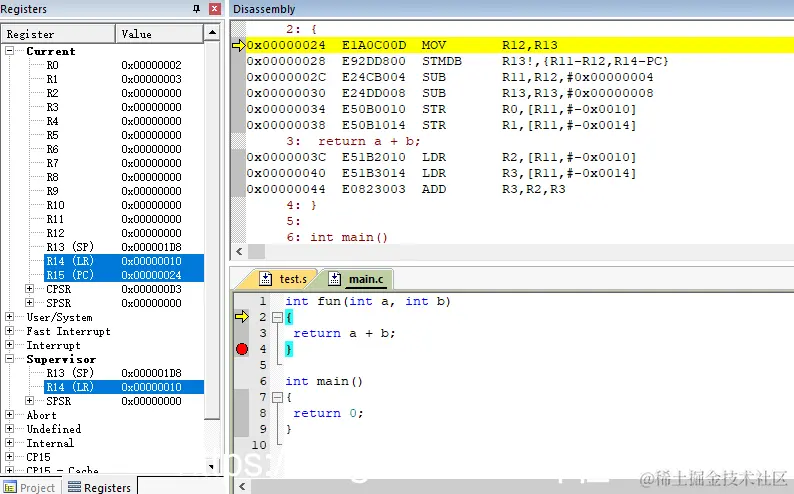Viewport: 794px width, 494px height.
Task: Click the Register column header
Action: (58, 34)
